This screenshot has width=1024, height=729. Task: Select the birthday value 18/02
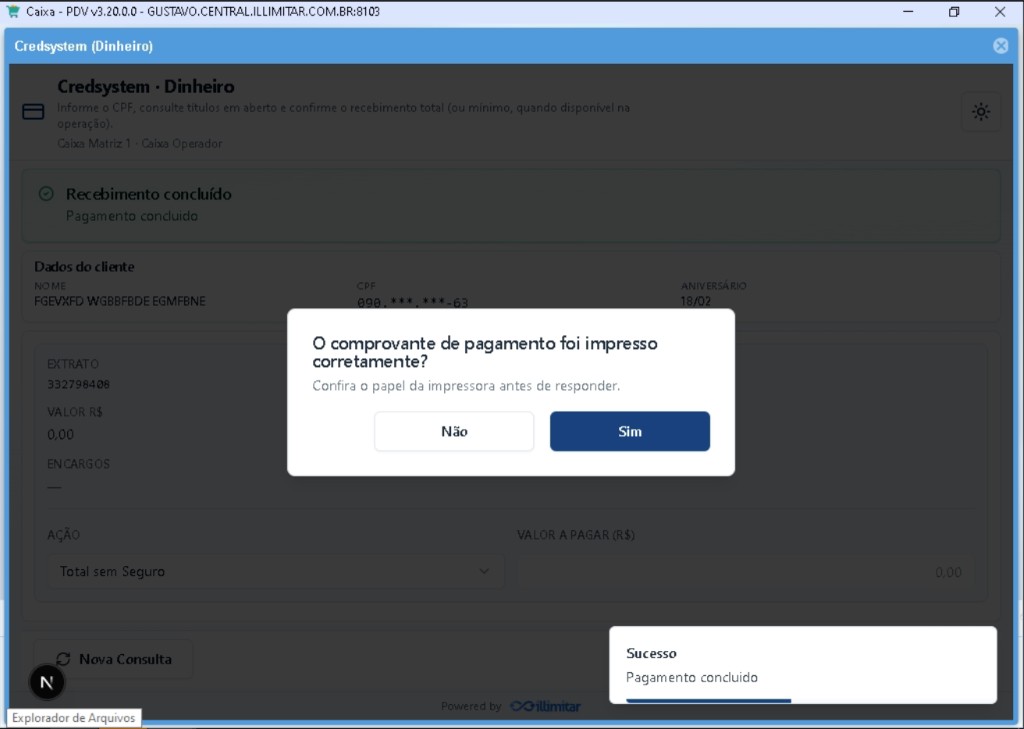[696, 301]
